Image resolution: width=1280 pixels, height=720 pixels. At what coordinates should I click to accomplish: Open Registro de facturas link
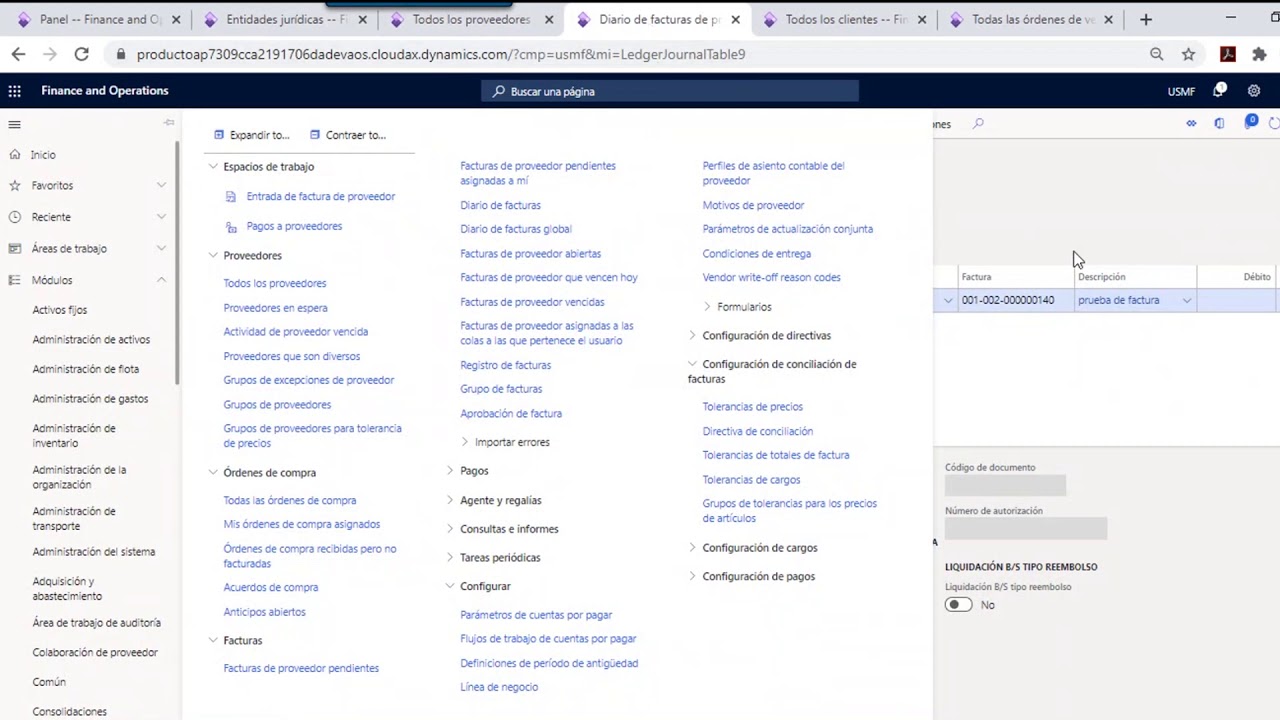[x=505, y=366]
